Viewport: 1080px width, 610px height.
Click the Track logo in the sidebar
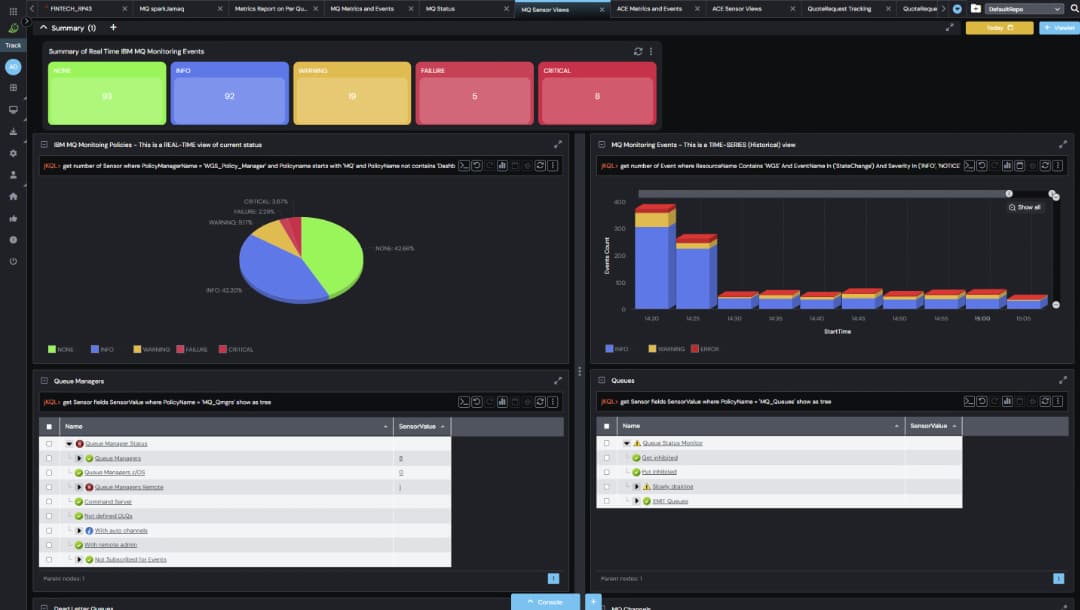point(12,44)
